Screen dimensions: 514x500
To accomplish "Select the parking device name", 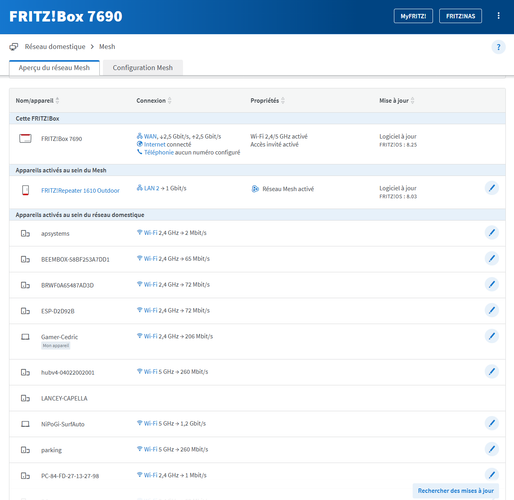I will tap(51, 450).
